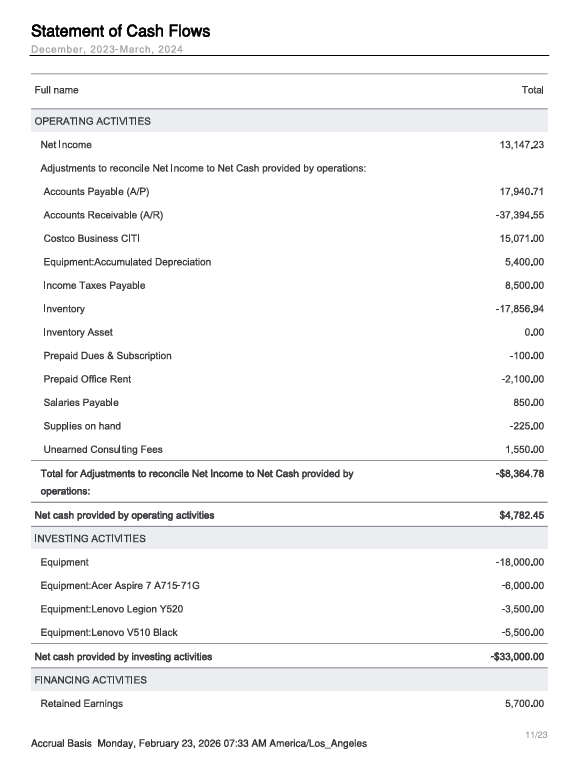
Task: Click the Statement of Cash Flows title
Action: 121,31
